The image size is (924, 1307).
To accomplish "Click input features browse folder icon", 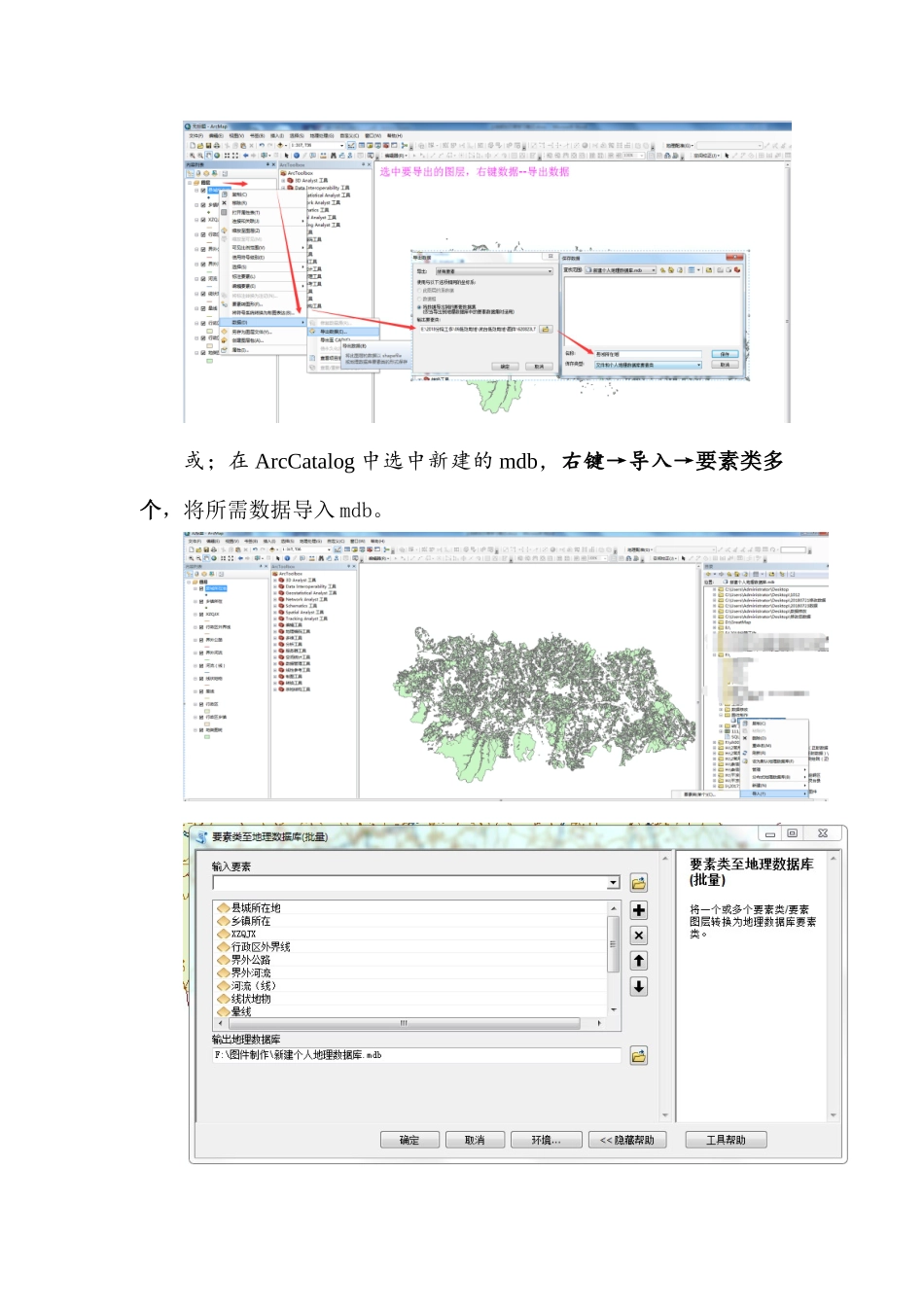I will (638, 883).
